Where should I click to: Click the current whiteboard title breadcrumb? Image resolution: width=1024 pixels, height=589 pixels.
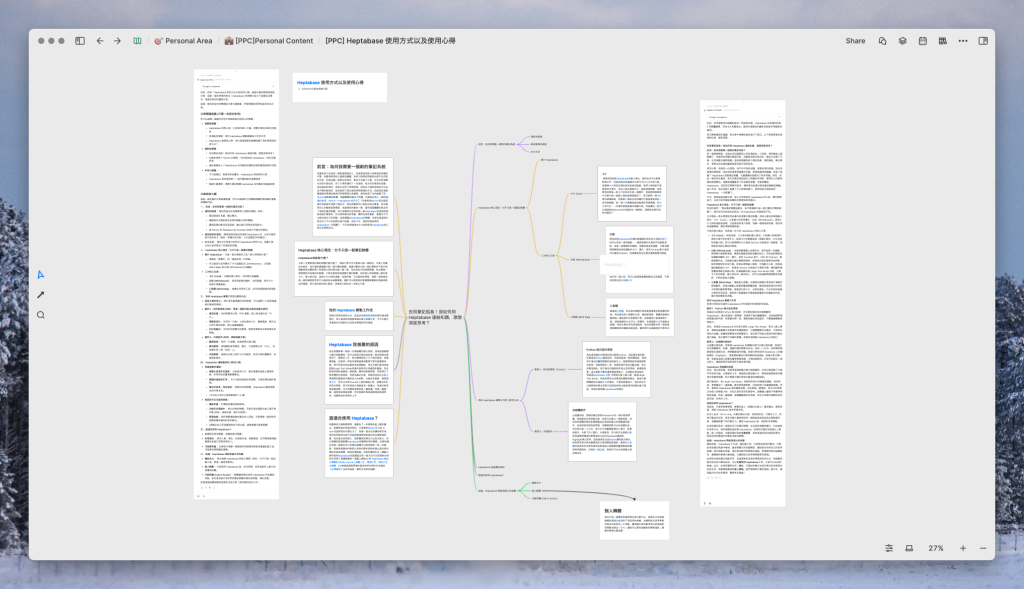(x=391, y=40)
